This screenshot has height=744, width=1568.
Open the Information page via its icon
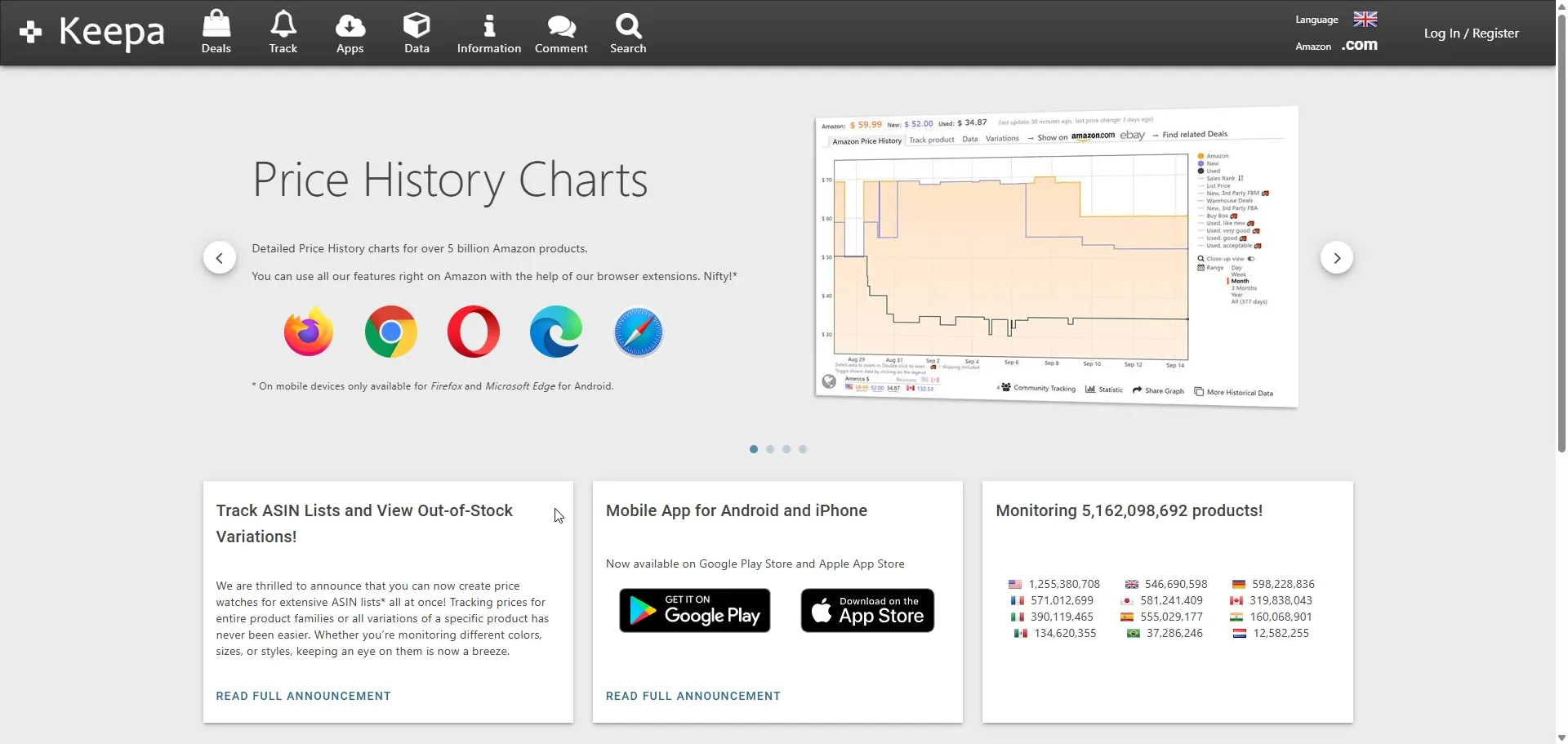tap(488, 25)
